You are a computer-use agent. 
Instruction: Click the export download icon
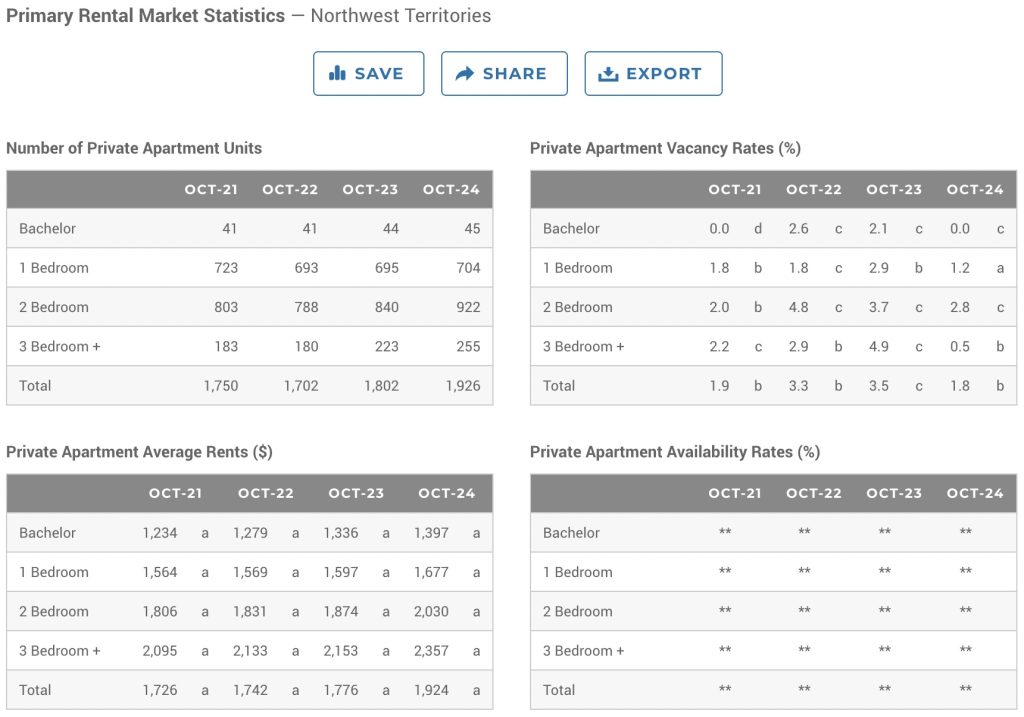click(608, 74)
